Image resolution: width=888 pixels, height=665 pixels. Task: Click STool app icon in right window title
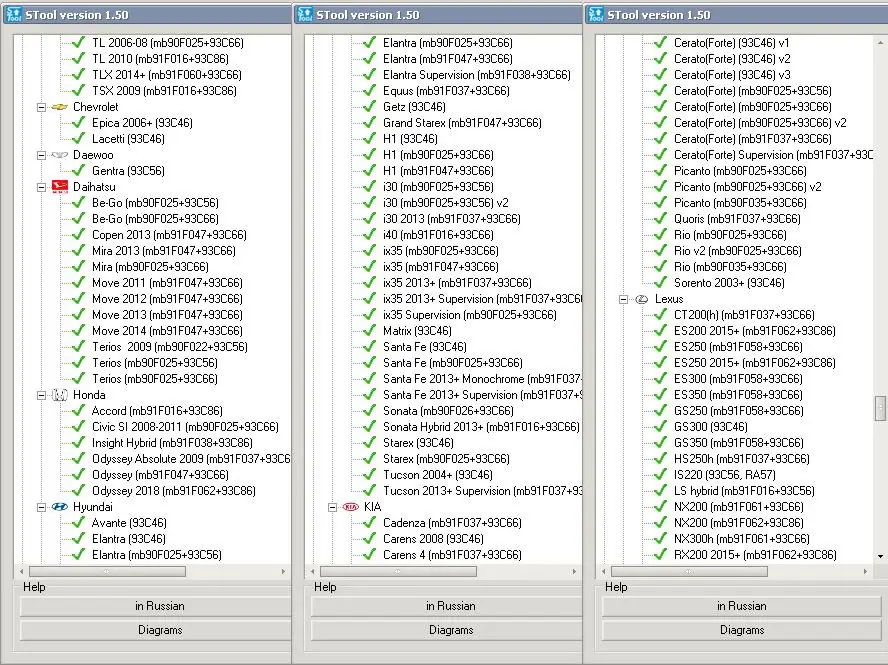(x=596, y=14)
